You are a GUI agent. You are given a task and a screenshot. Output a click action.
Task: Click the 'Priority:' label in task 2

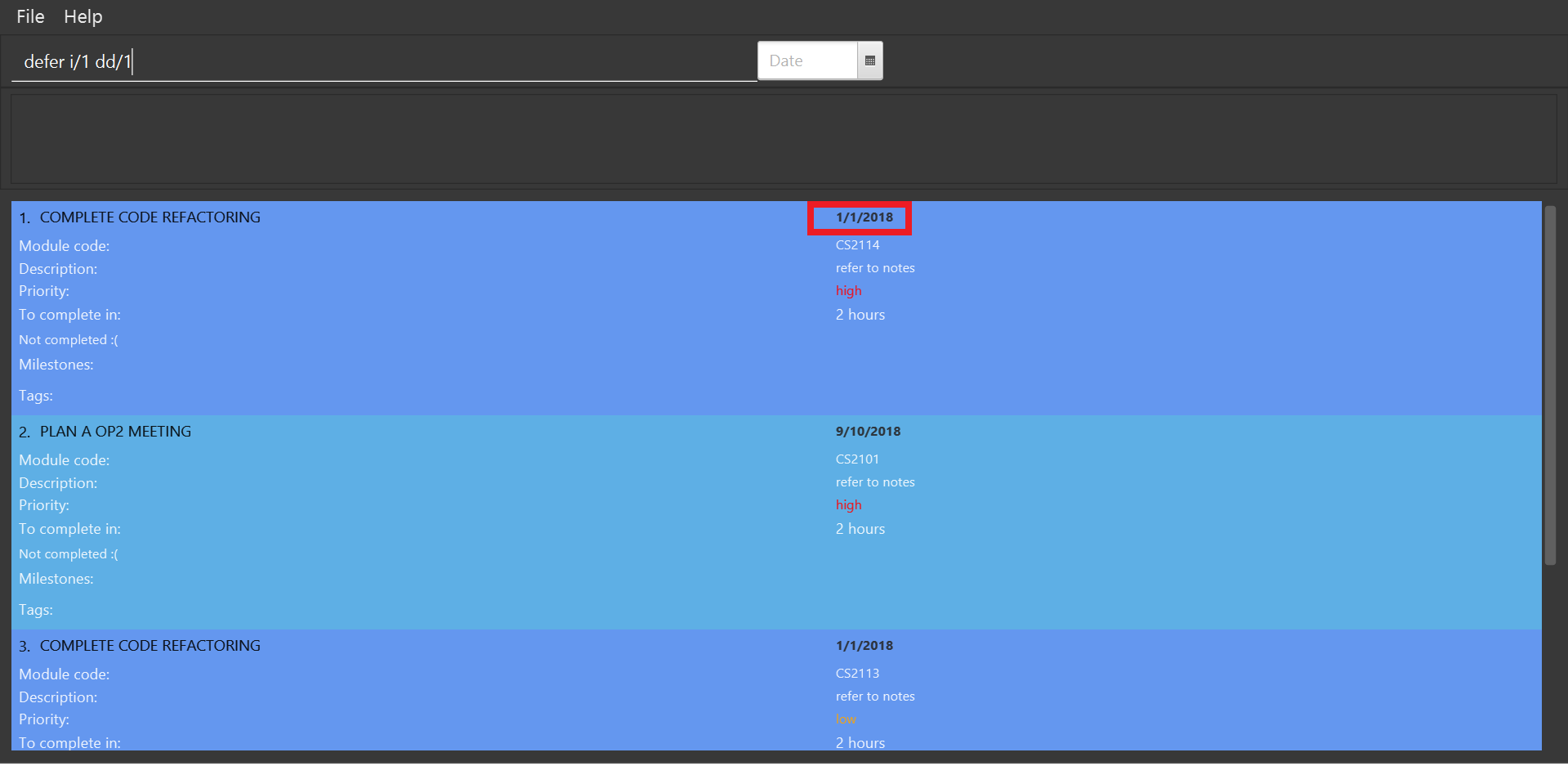click(44, 505)
